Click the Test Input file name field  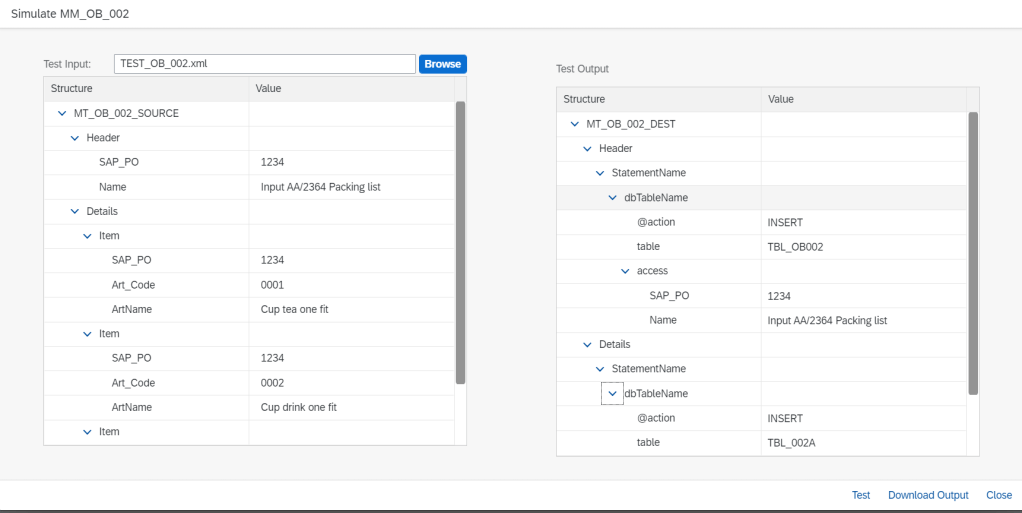pos(264,64)
